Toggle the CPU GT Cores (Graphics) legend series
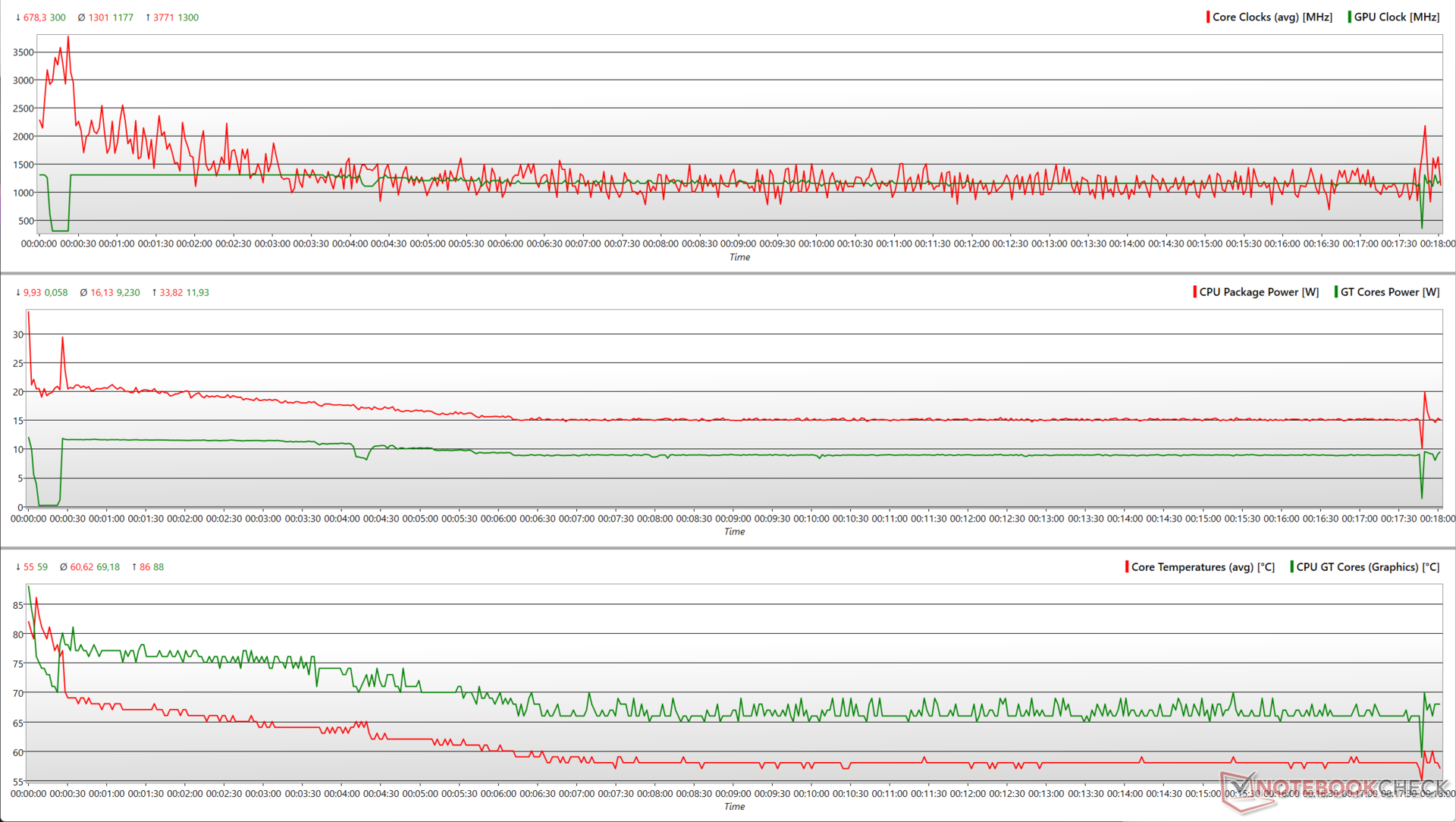This screenshot has width=1456, height=822. (1367, 566)
